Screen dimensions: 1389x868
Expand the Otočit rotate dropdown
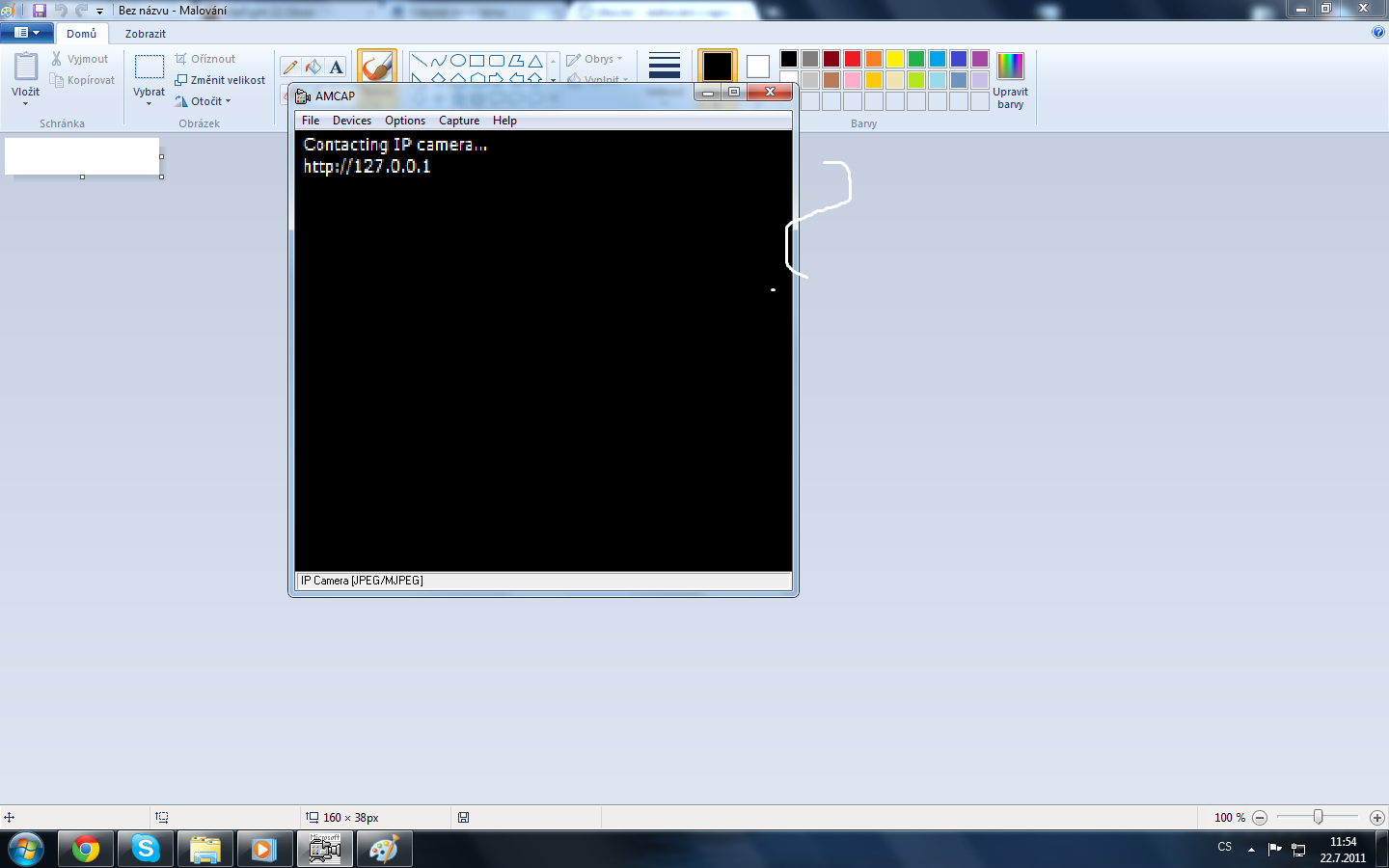tap(228, 101)
